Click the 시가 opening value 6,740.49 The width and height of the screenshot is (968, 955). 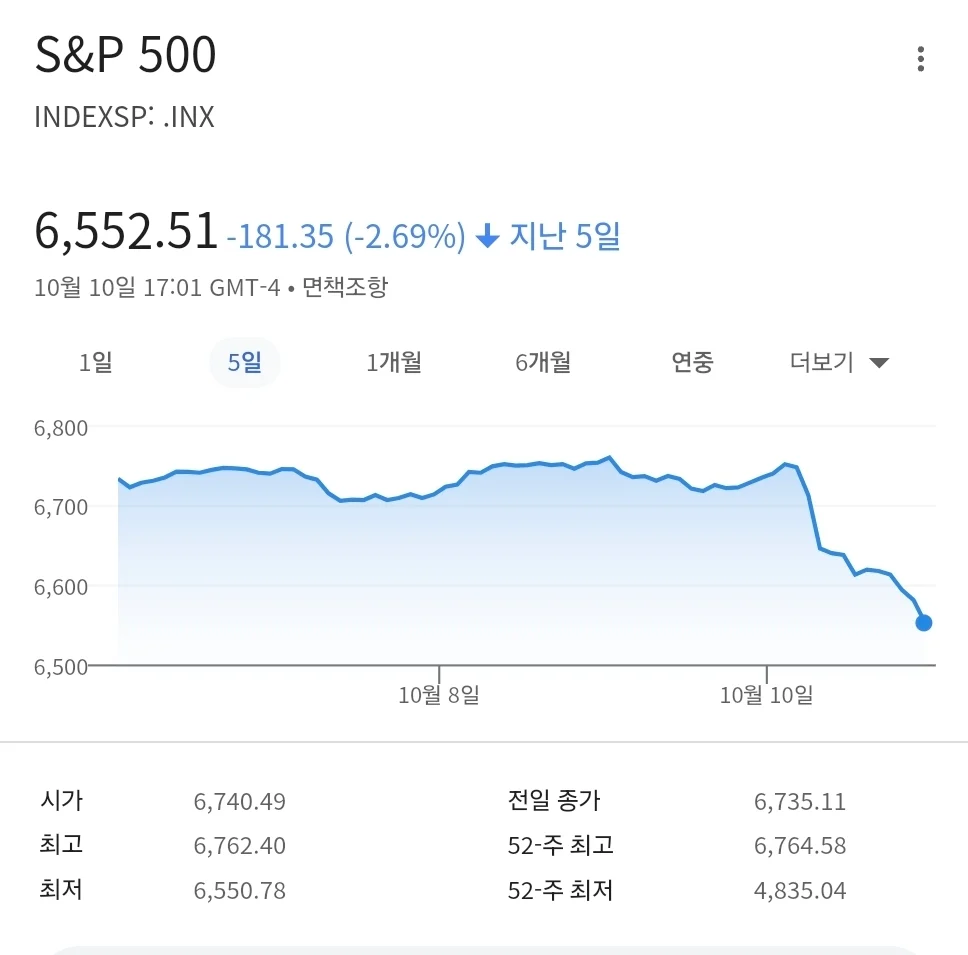[x=240, y=802]
